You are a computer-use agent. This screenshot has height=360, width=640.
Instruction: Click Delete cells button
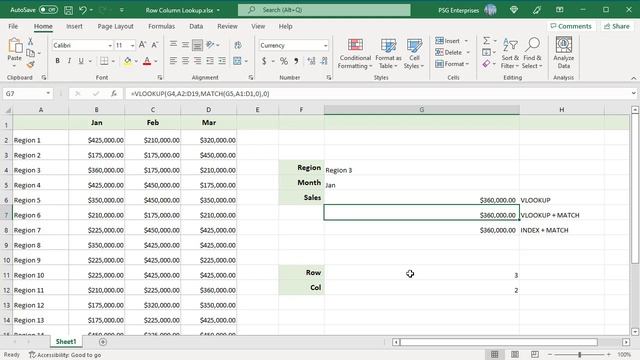click(x=449, y=52)
